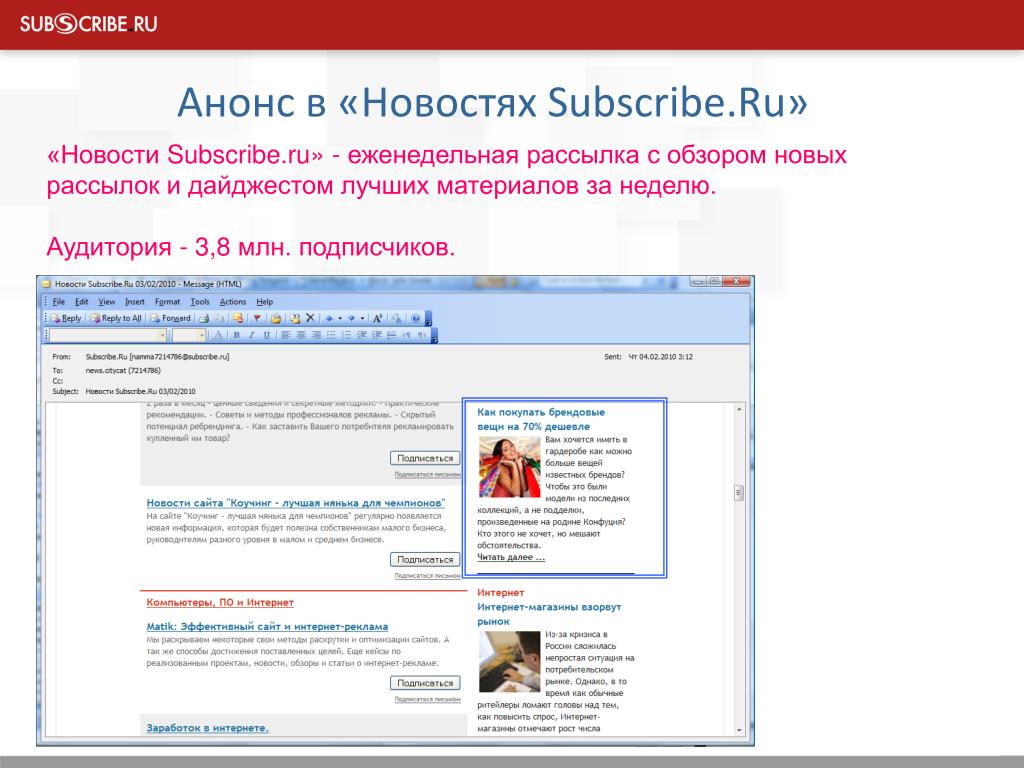The image size is (1024, 768).
Task: Insert a horizontal line icon
Action: tap(392, 335)
